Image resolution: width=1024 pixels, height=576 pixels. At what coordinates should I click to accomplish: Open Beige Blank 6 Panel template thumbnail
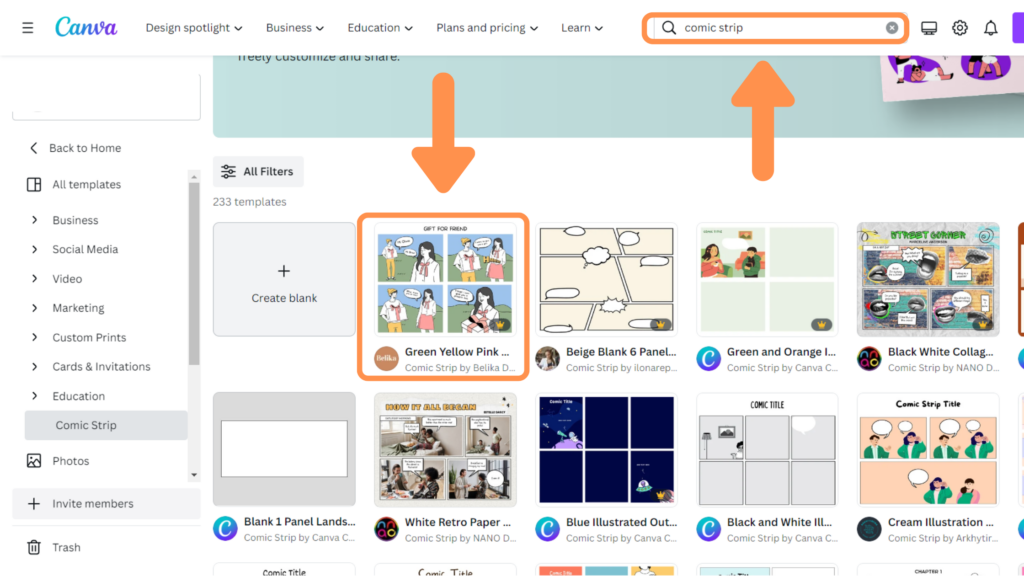pos(606,280)
